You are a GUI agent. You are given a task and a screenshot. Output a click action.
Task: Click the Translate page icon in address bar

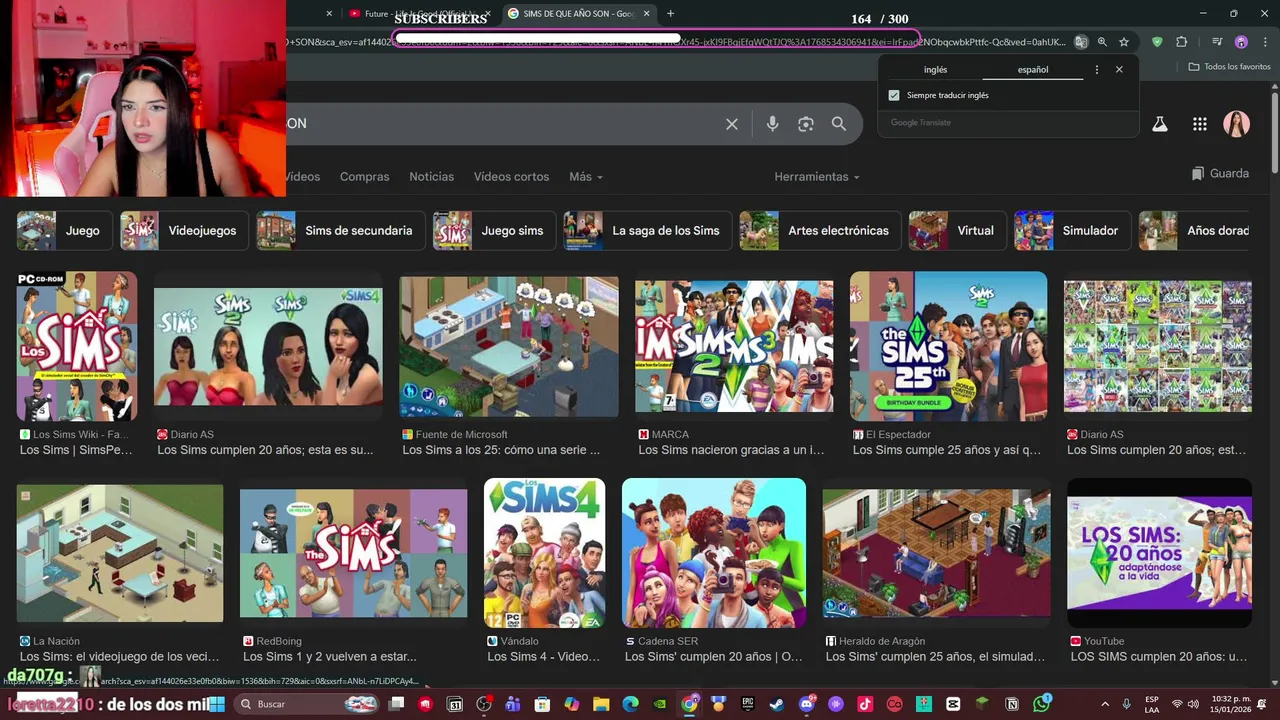coord(1081,42)
